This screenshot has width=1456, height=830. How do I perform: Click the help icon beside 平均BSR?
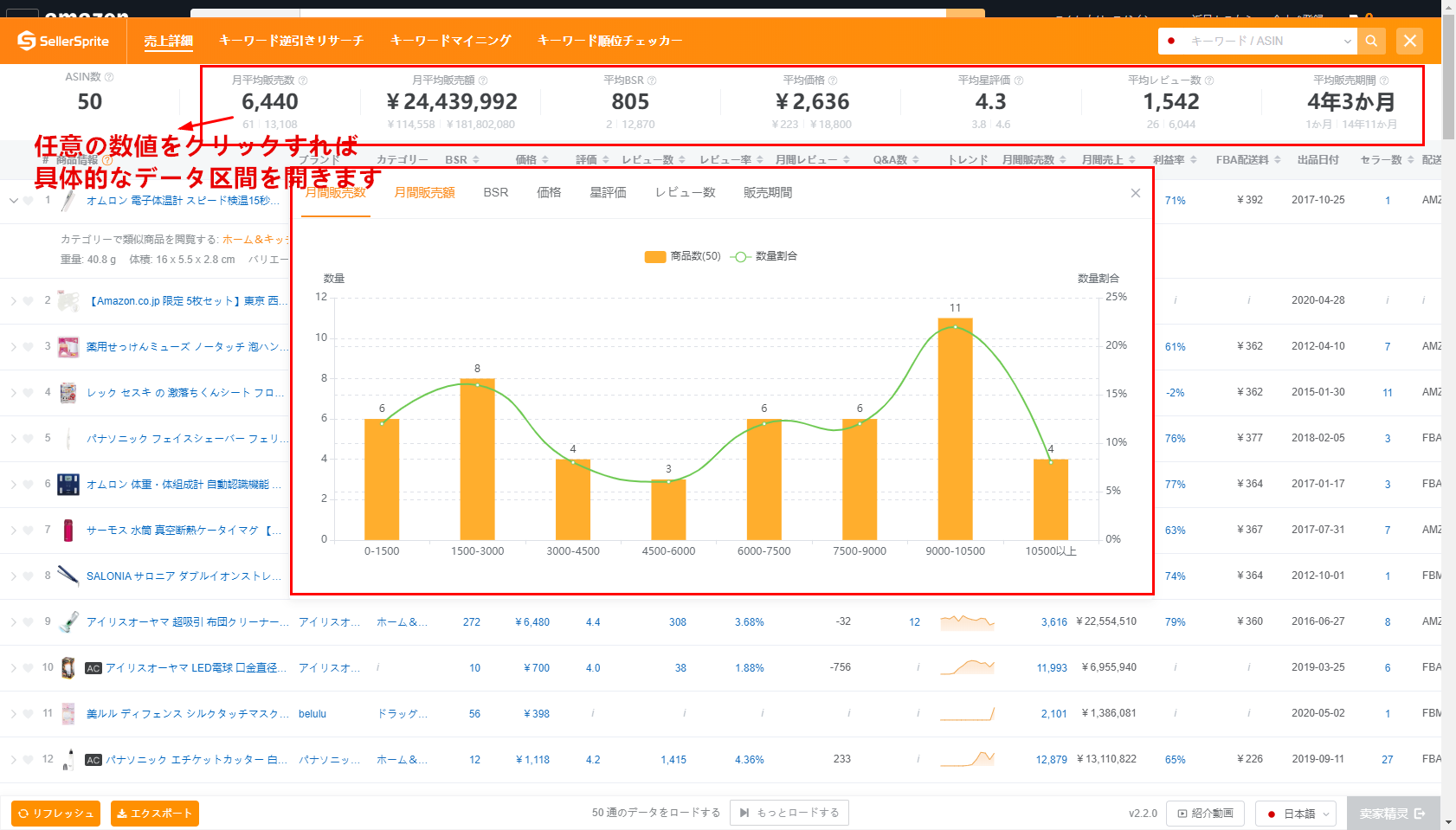pyautogui.click(x=652, y=80)
